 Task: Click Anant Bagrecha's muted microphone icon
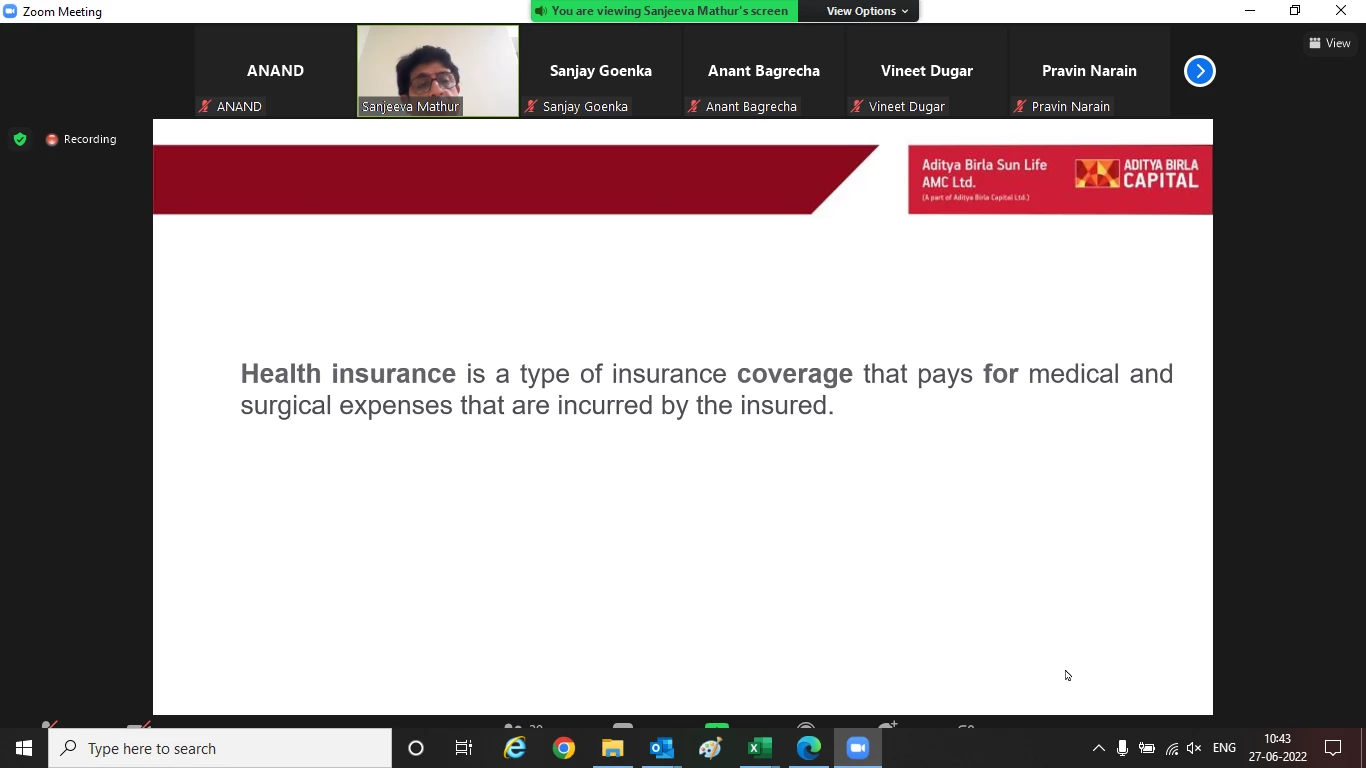(x=695, y=106)
